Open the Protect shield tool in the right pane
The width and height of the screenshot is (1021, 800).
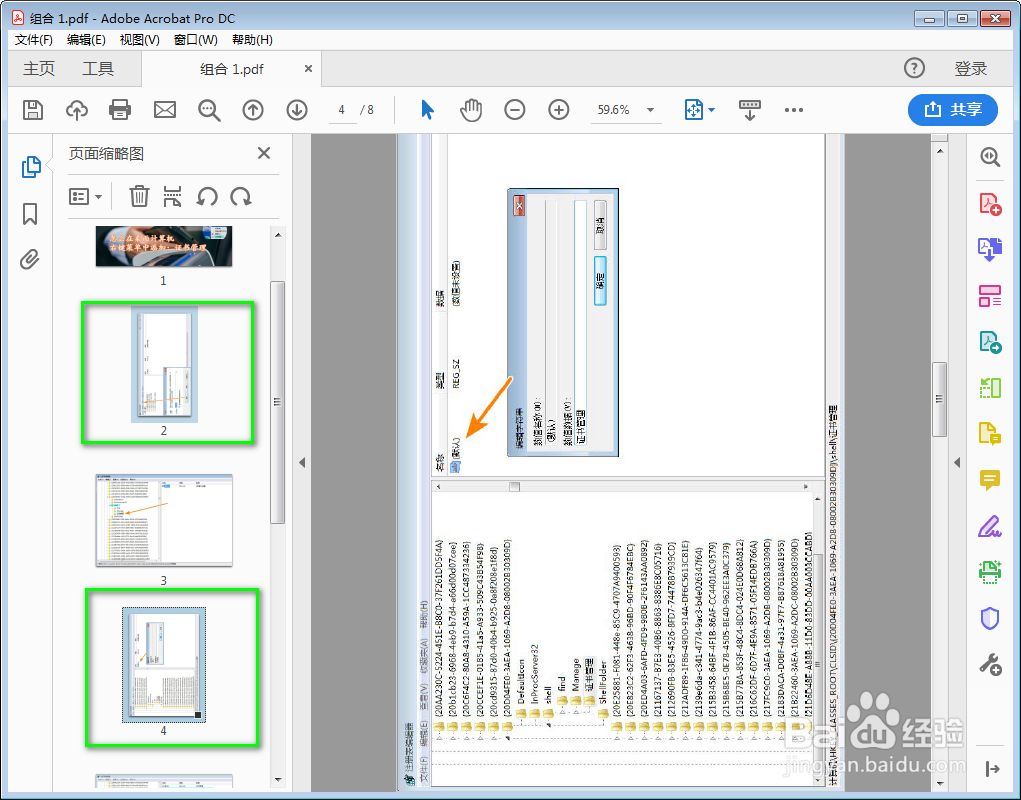tap(990, 618)
